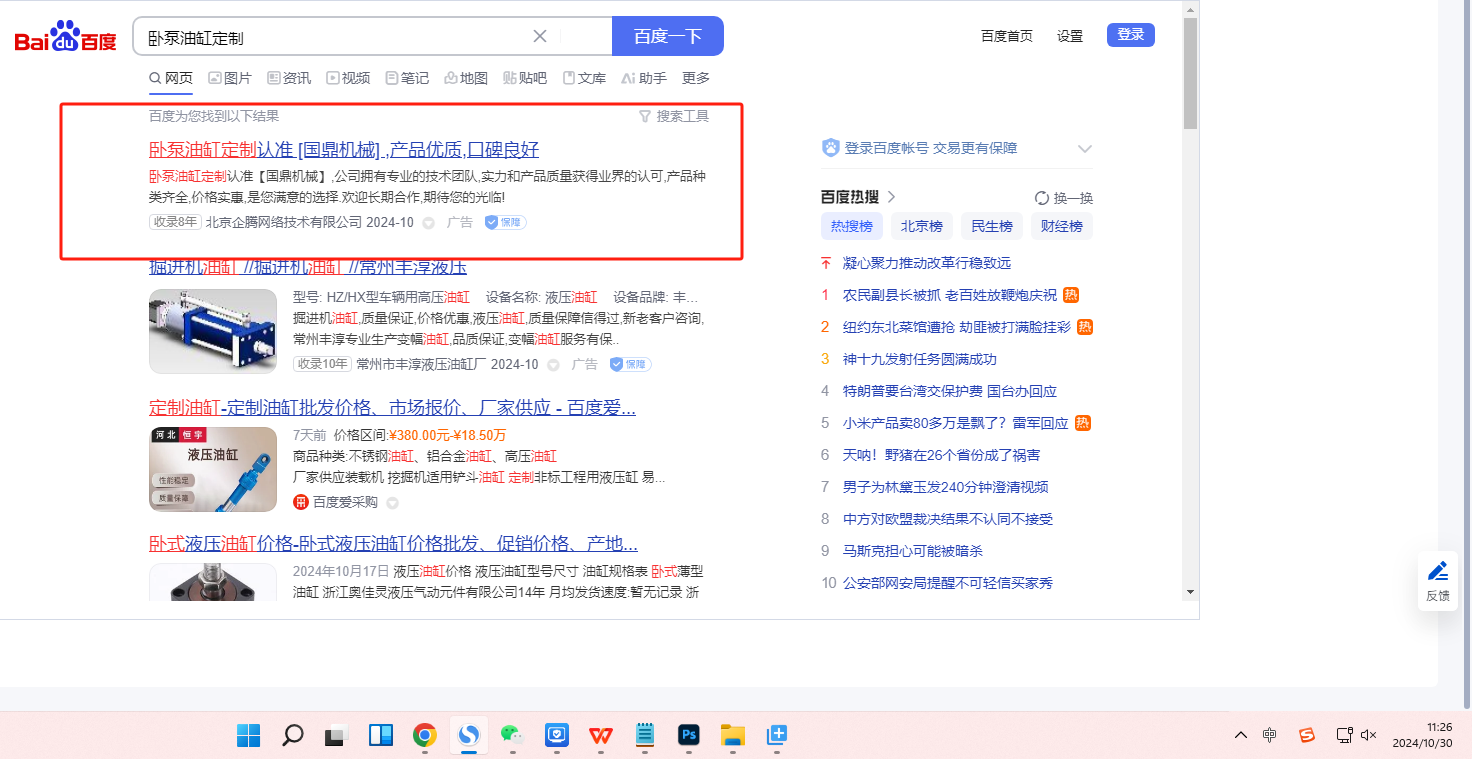The image size is (1472, 759).
Task: Click the Baidu logo
Action: pyautogui.click(x=66, y=38)
